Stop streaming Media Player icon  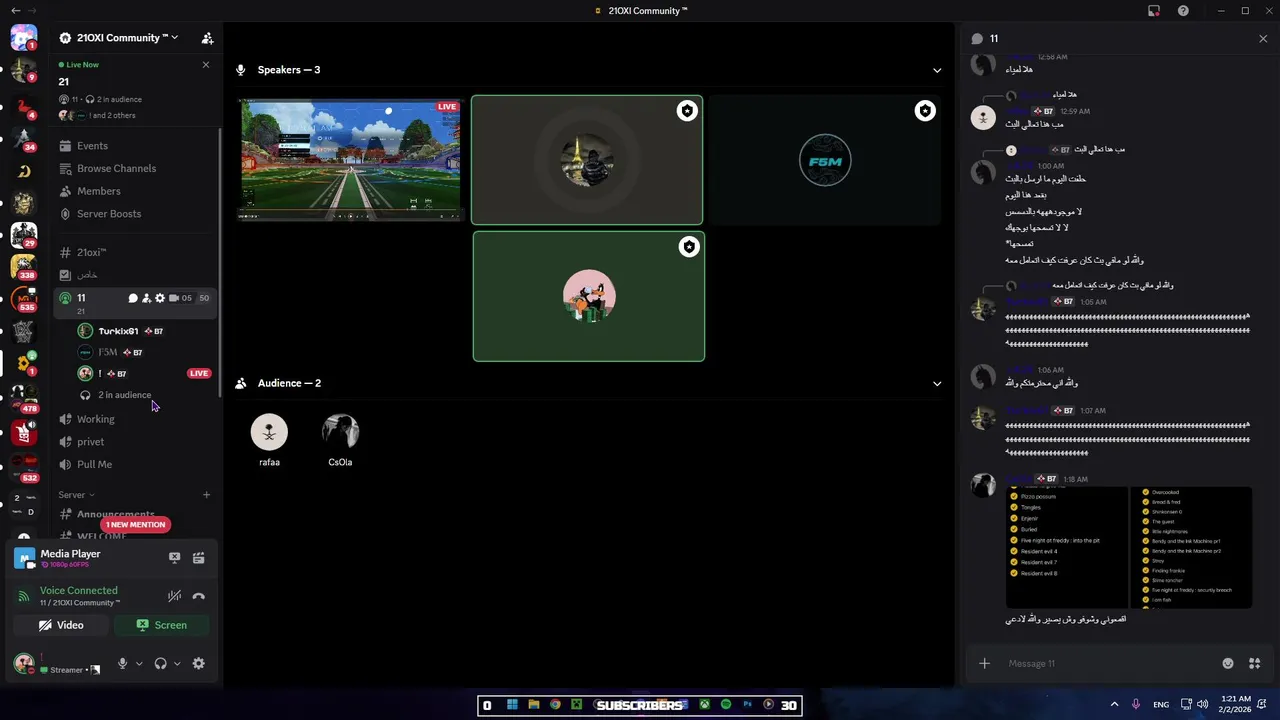174,558
